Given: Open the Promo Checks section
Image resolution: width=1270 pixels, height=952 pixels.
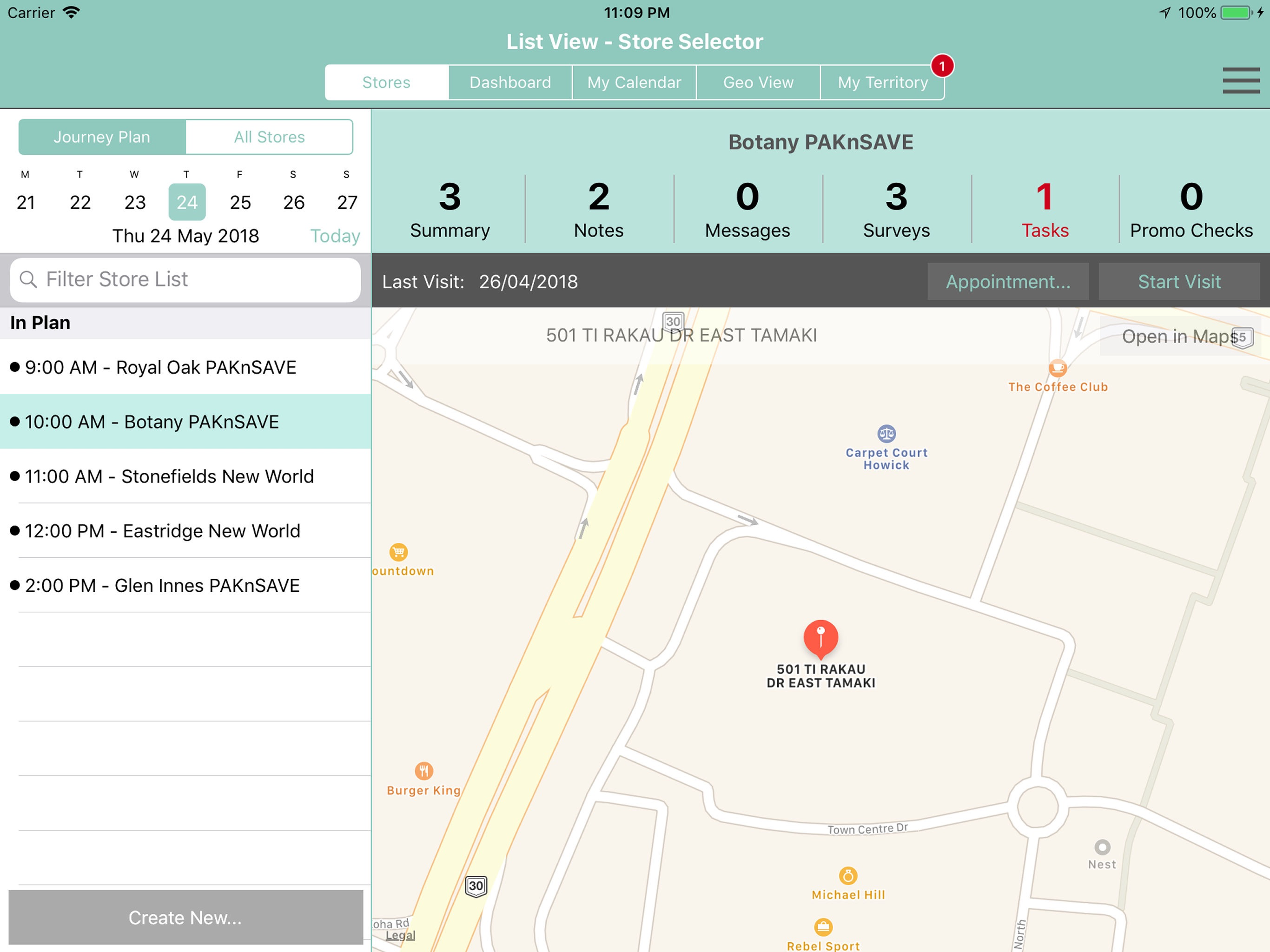Looking at the screenshot, I should (x=1191, y=209).
